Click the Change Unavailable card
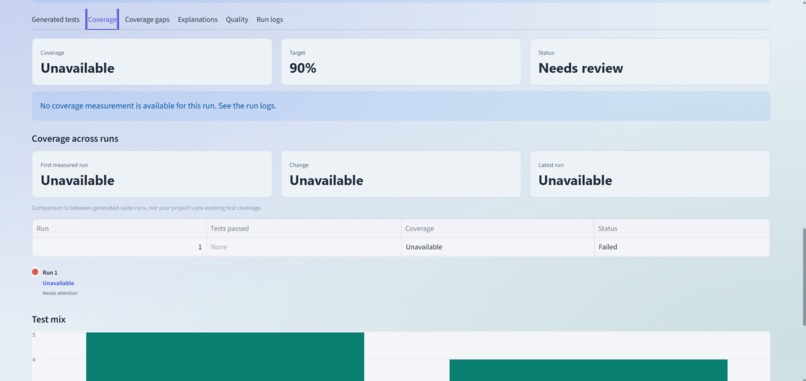 401,174
